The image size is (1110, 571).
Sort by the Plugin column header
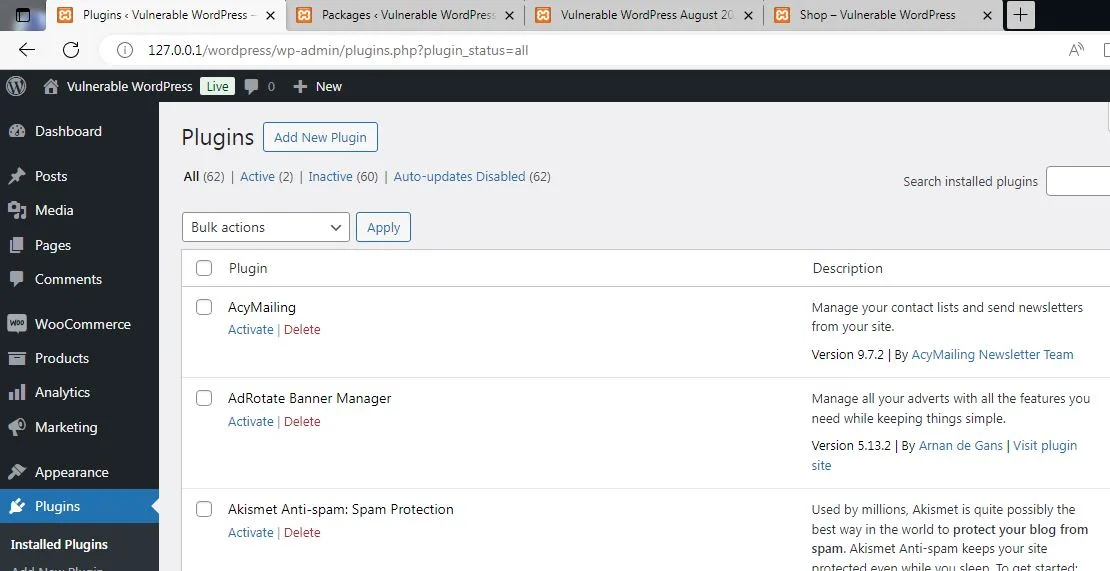coord(248,268)
